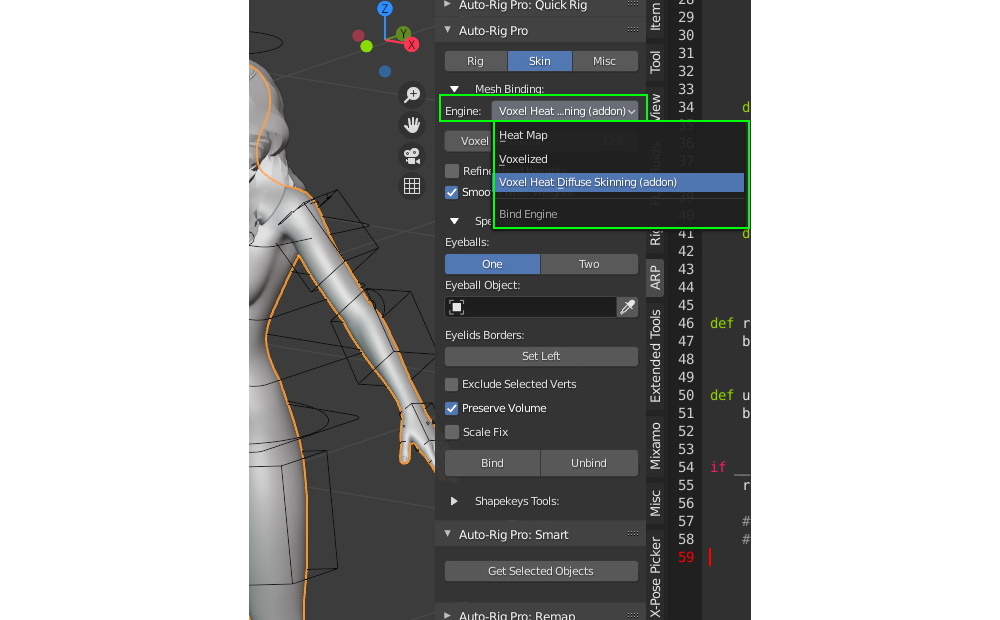Click the Auto-Rig Pro panel drag handle
Viewport: 1000px width, 620px height.
pos(633,29)
